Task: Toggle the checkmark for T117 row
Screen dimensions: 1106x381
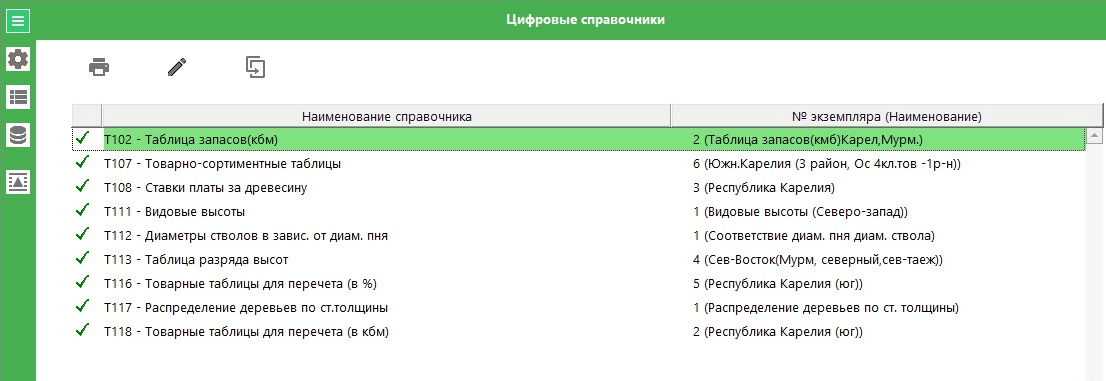Action: click(83, 306)
